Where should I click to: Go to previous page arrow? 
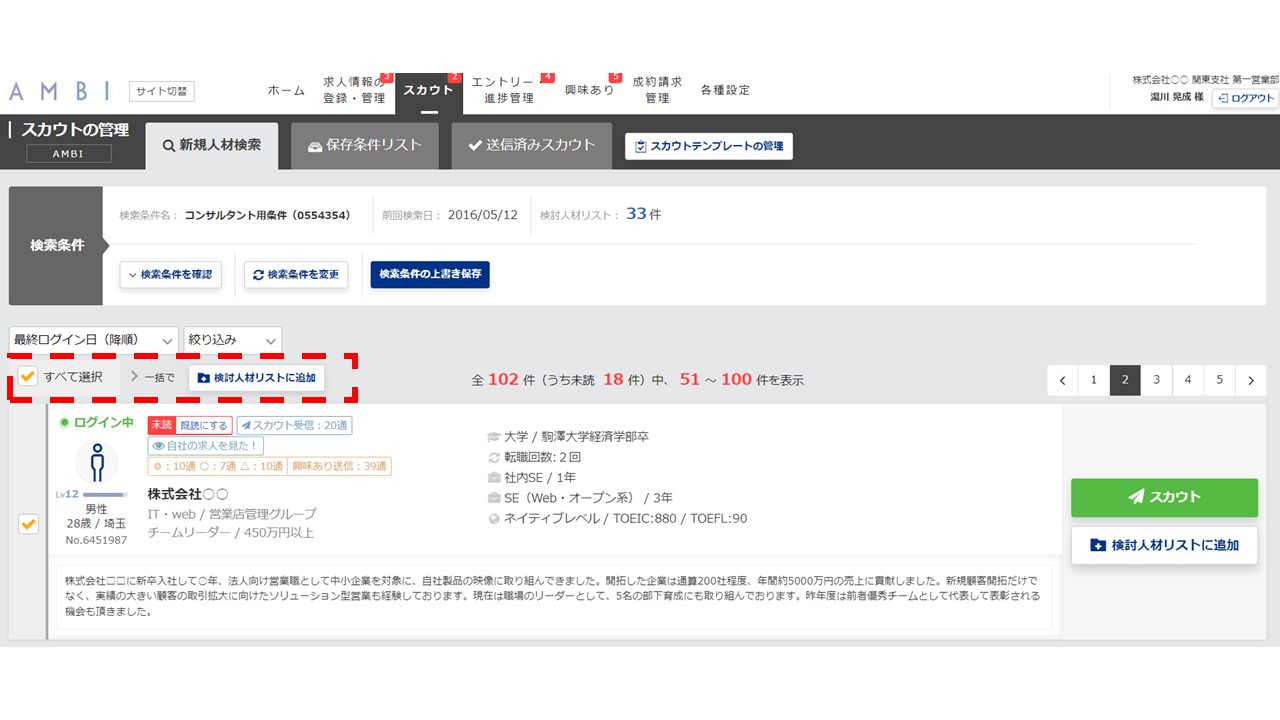pos(1063,380)
